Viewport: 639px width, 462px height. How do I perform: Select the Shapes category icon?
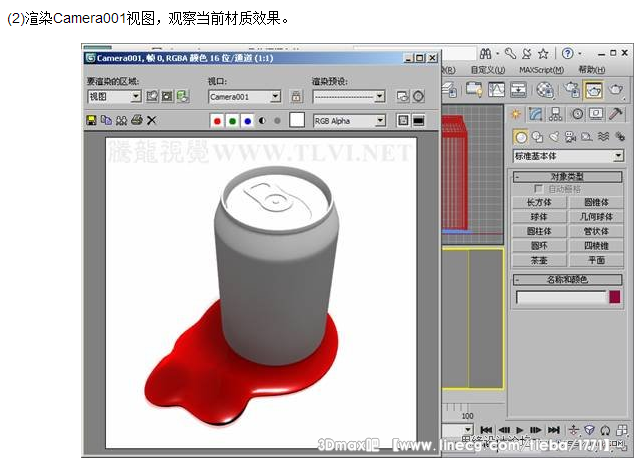pos(538,137)
